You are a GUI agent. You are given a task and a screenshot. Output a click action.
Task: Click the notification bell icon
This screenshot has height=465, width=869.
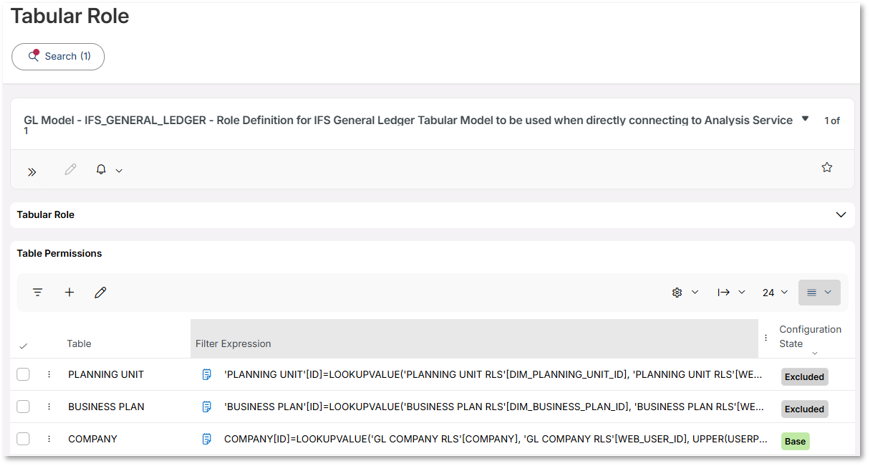(x=101, y=169)
